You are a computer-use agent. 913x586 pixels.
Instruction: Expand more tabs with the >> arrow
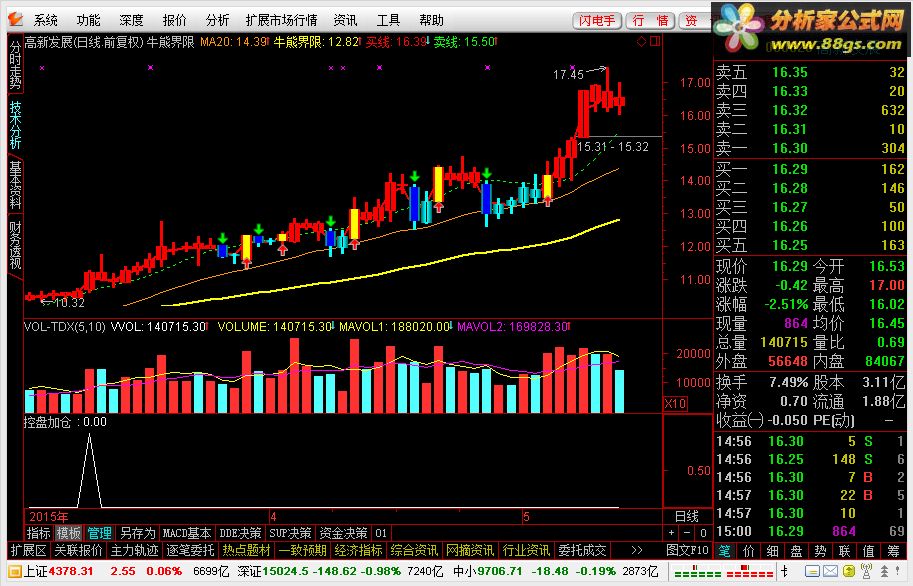point(637,550)
